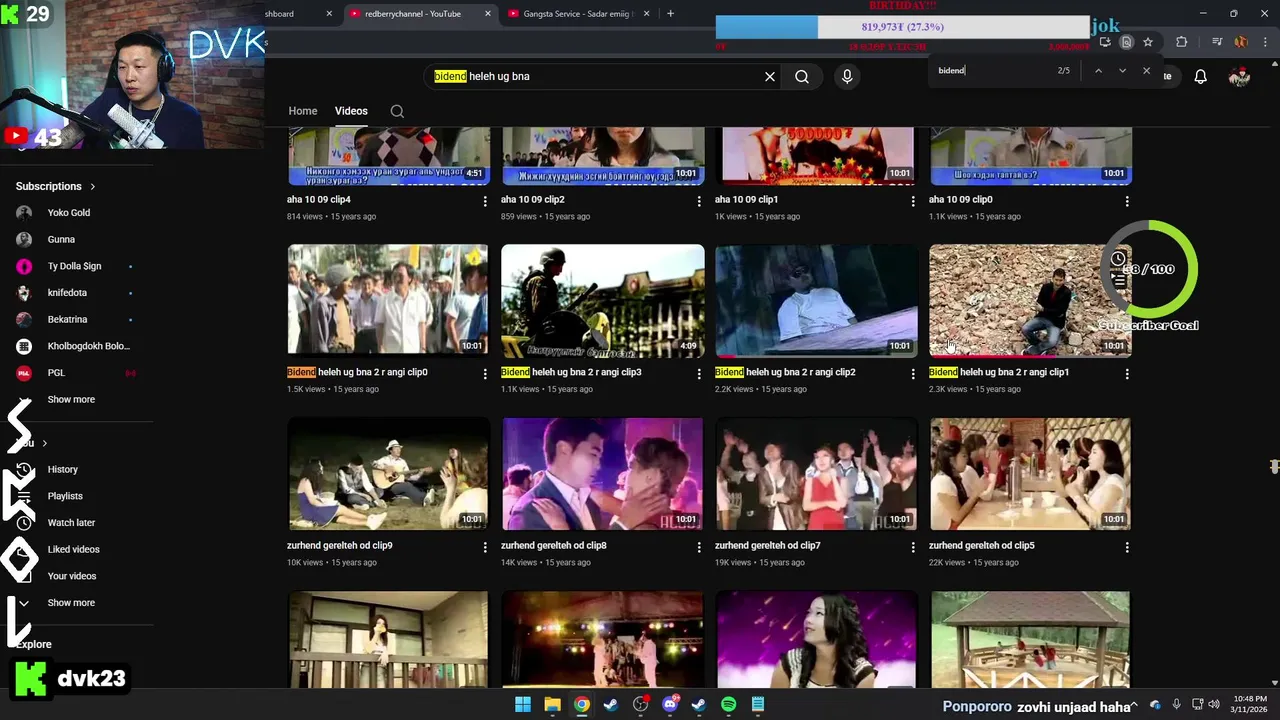Show hidden system tray icons chevron
Screen dimensions: 1280x720
point(1135,705)
